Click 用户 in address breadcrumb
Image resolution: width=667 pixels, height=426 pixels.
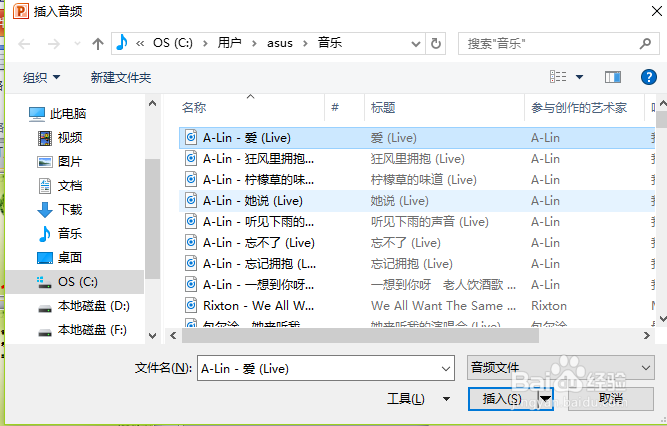pos(229,43)
